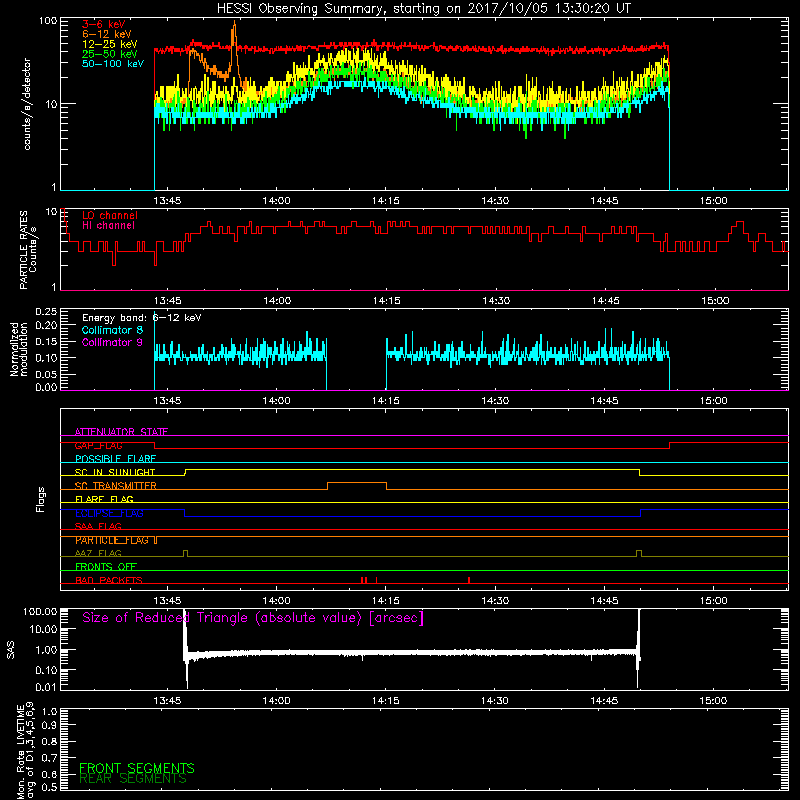Select the 'FRONT SEGMENTS' legend label
This screenshot has width=800, height=800.
137,768
